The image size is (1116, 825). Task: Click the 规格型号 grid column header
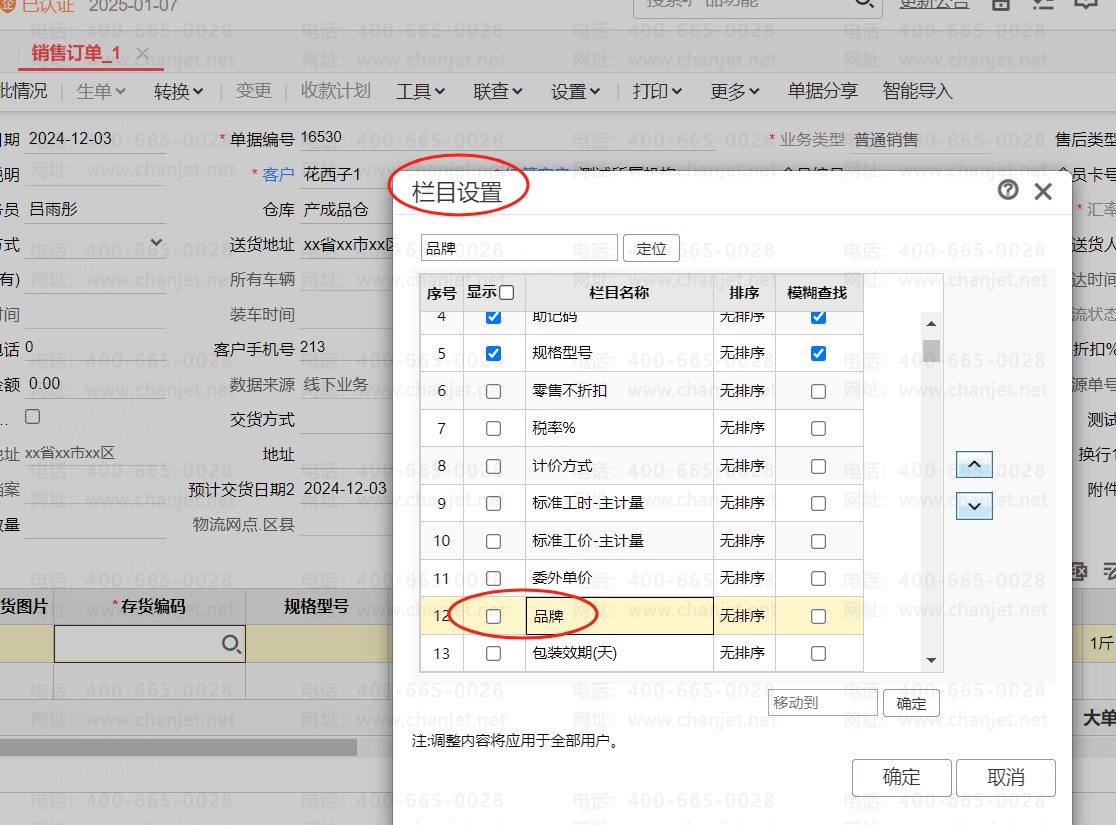click(x=317, y=606)
